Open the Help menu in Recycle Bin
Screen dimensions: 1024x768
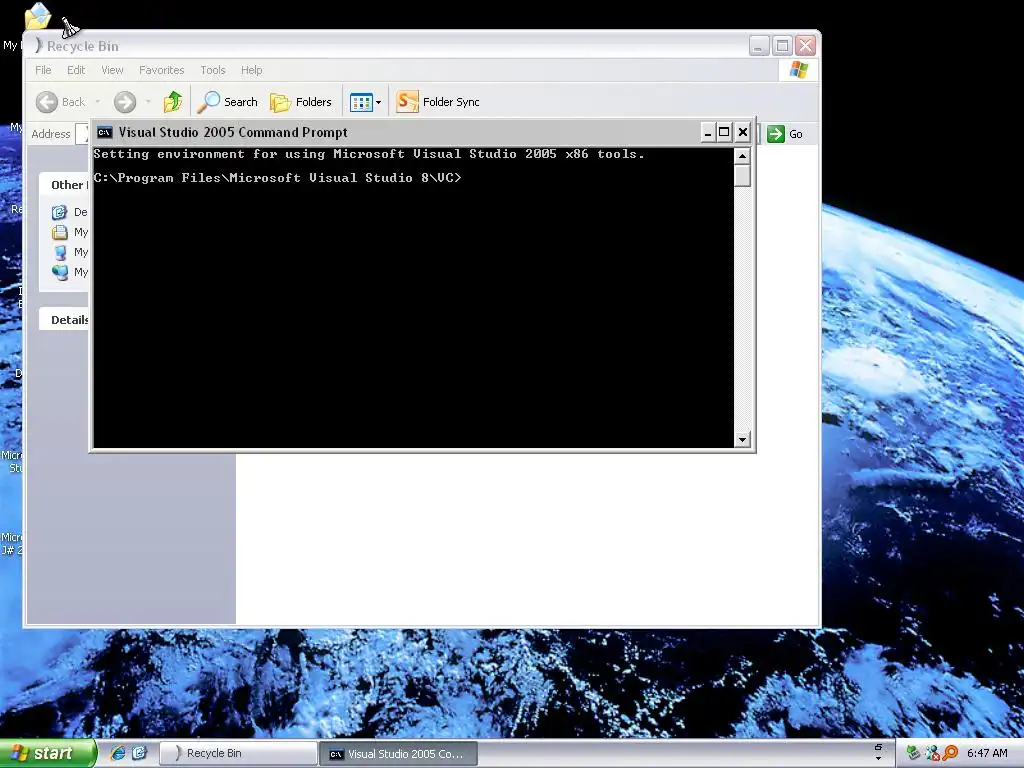coord(251,70)
